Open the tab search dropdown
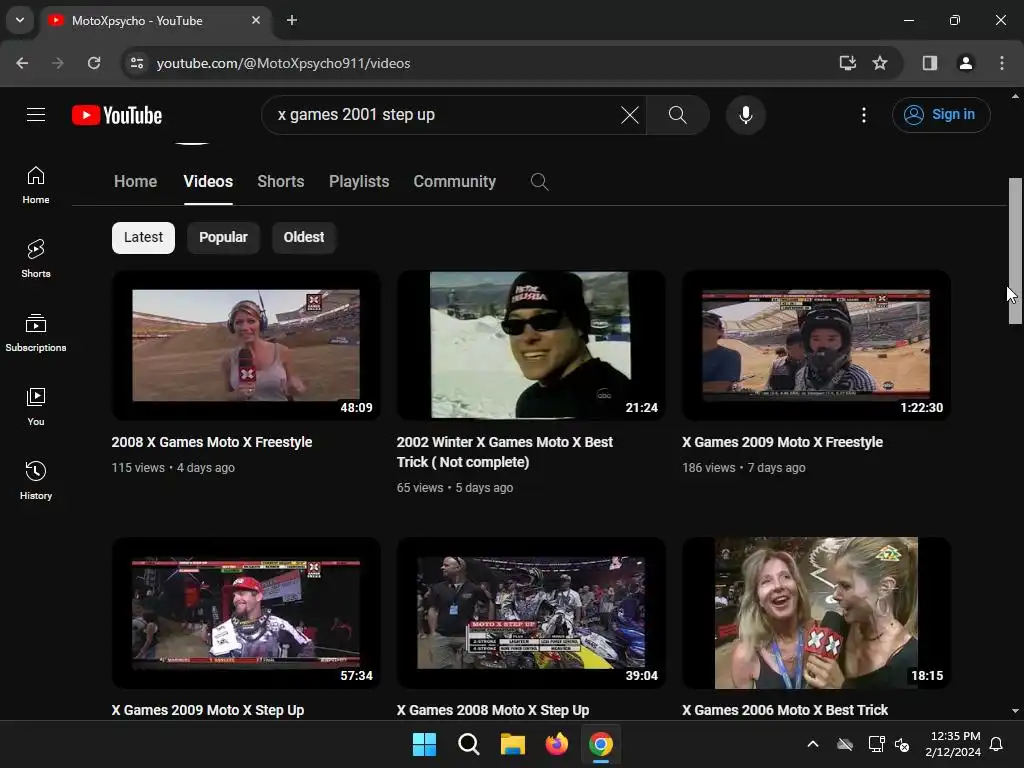The height and width of the screenshot is (768, 1024). pyautogui.click(x=20, y=20)
